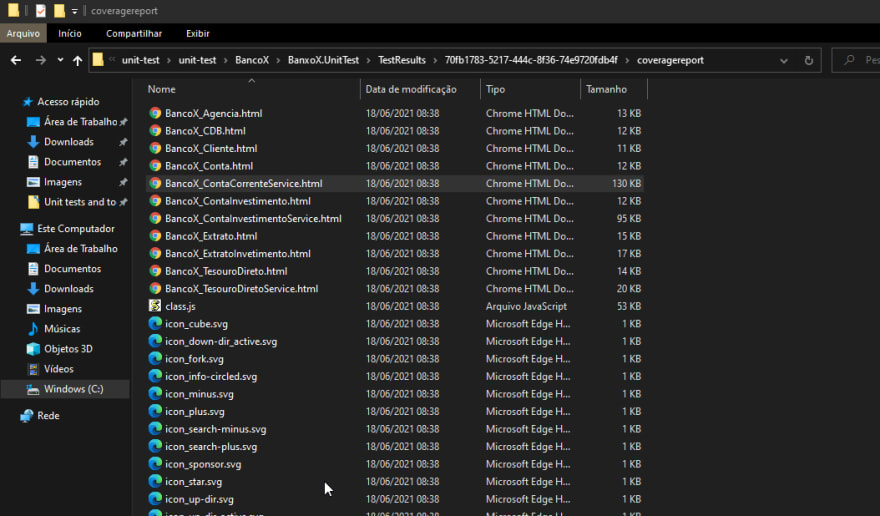
Task: Open recent locations dropdown arrow
Action: [x=60, y=60]
